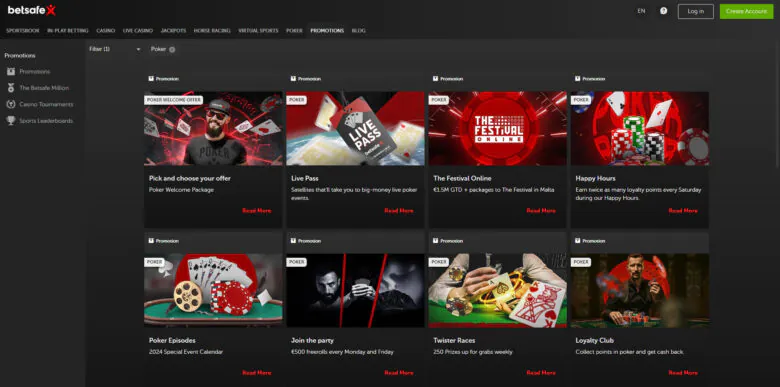780x387 pixels.
Task: Open the help question mark icon
Action: click(x=664, y=11)
